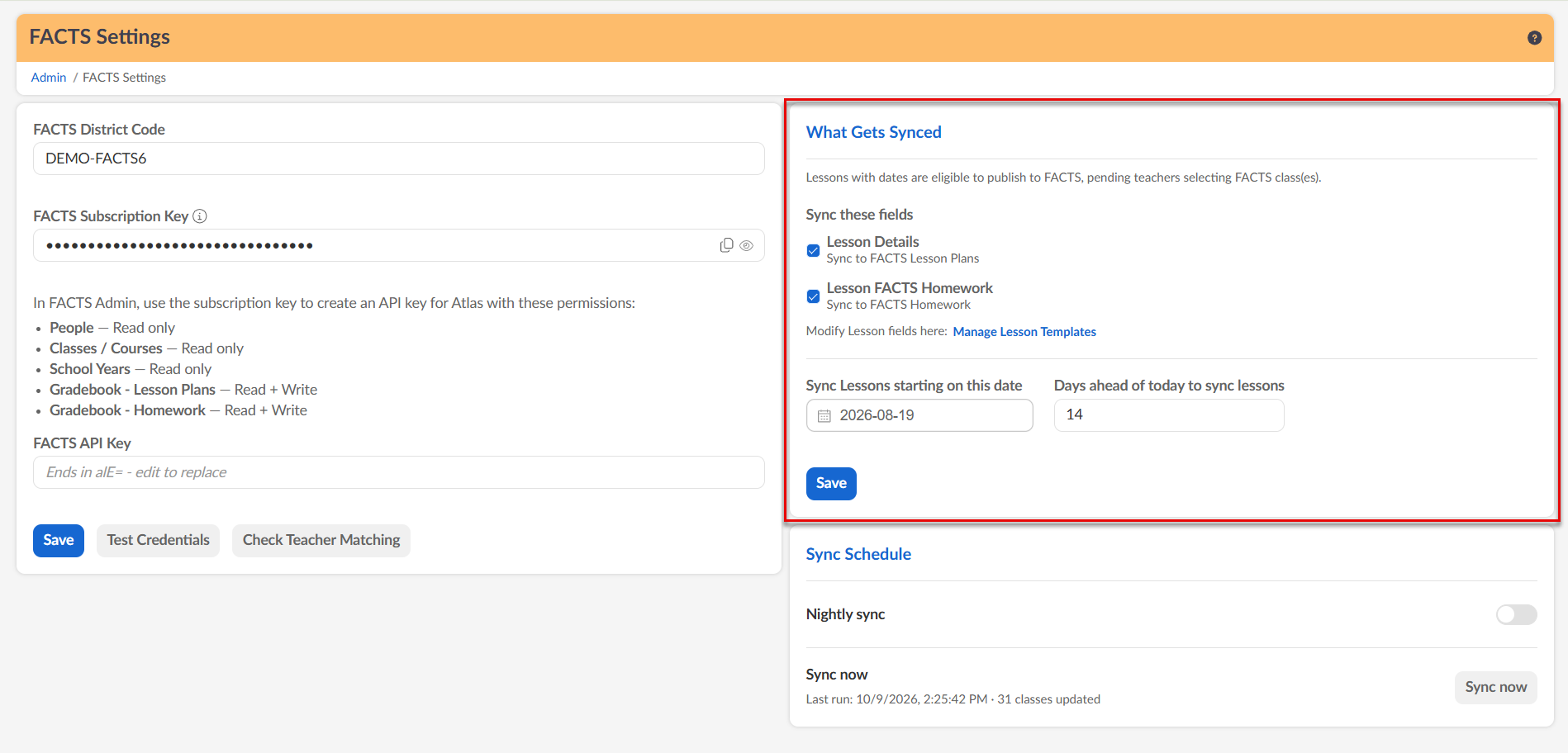Change the sync start date 2026-08-19
The width and height of the screenshot is (1568, 753).
919,415
